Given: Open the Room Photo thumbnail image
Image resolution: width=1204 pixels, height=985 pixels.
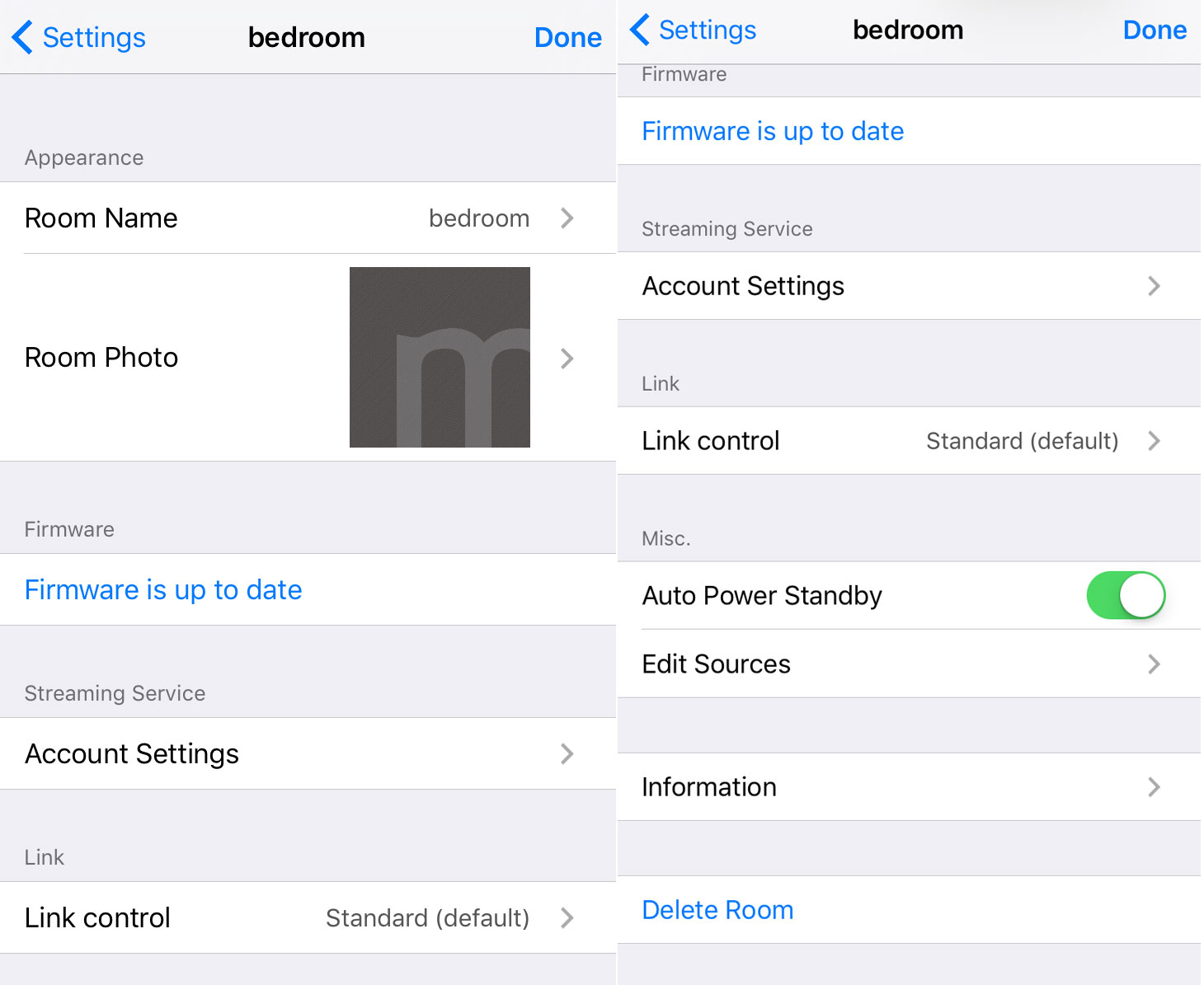Looking at the screenshot, I should click(440, 357).
